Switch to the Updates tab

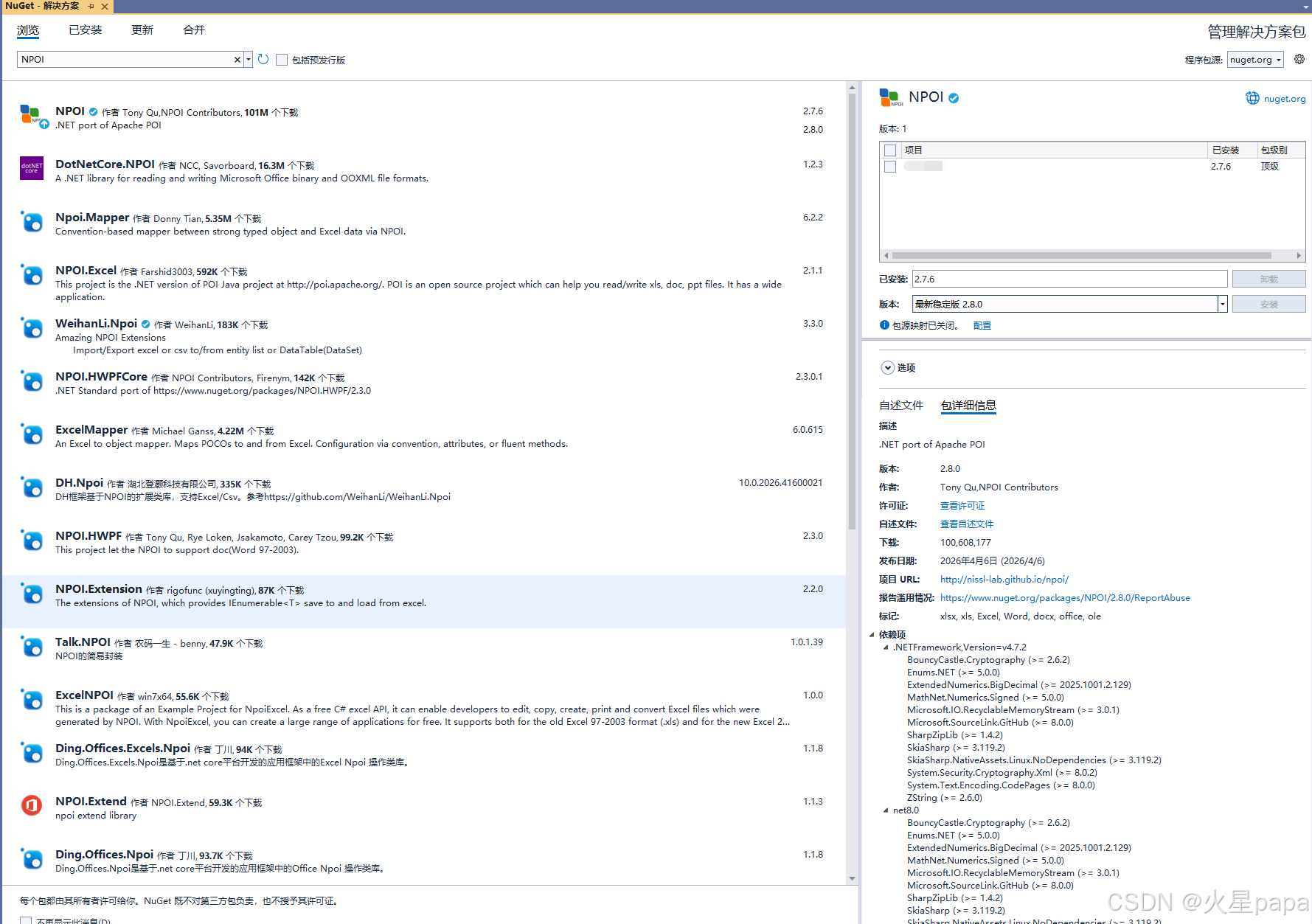[x=142, y=30]
